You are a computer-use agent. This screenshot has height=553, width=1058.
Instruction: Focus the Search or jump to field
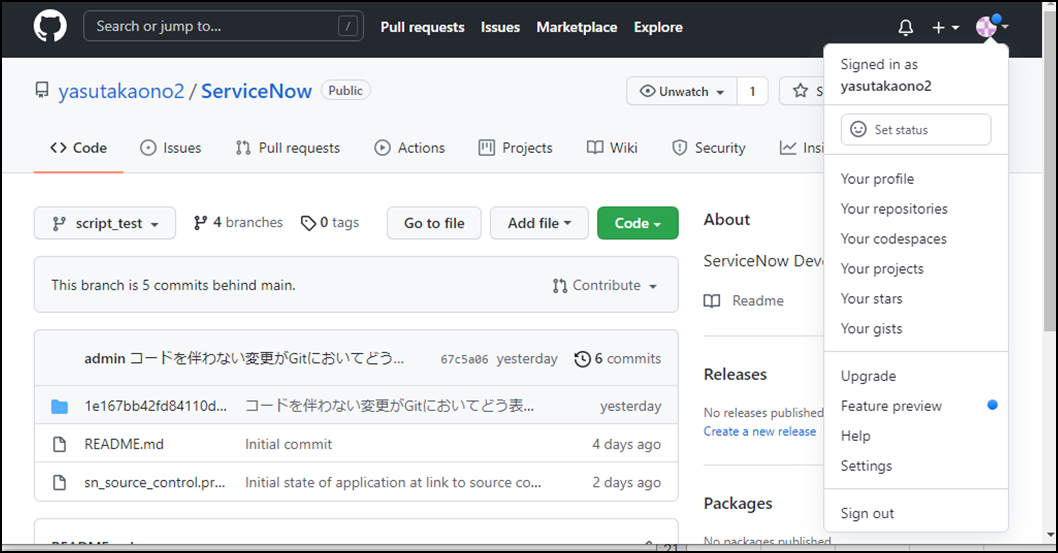[223, 26]
